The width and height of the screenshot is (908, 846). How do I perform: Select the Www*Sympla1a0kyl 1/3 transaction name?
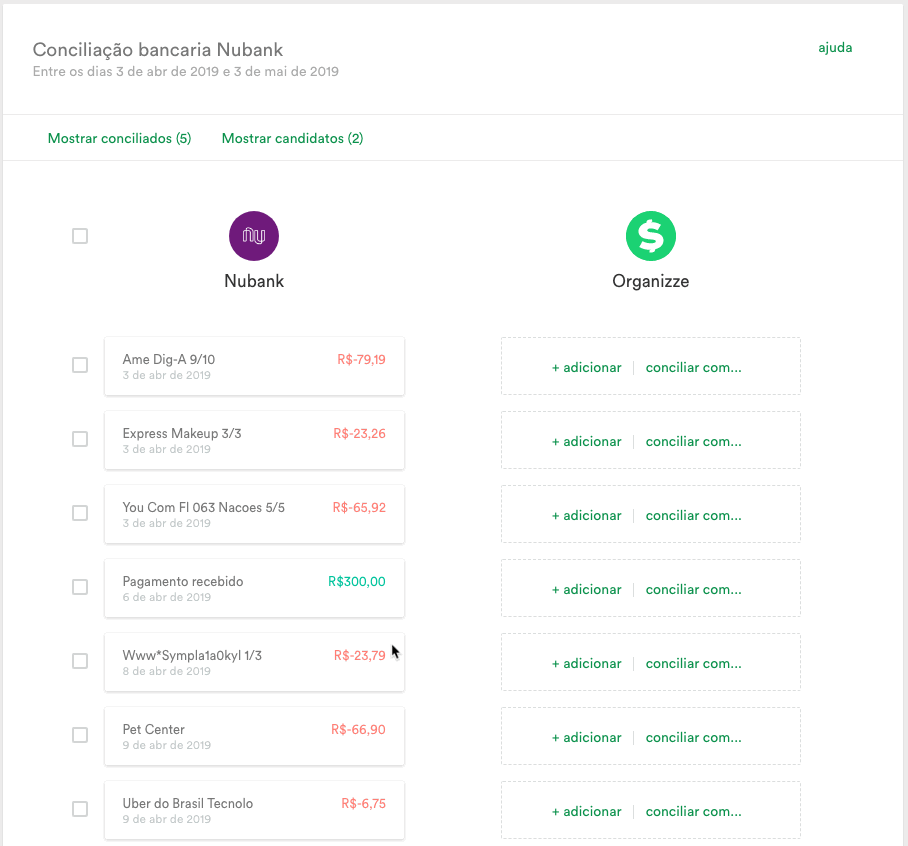click(x=192, y=655)
